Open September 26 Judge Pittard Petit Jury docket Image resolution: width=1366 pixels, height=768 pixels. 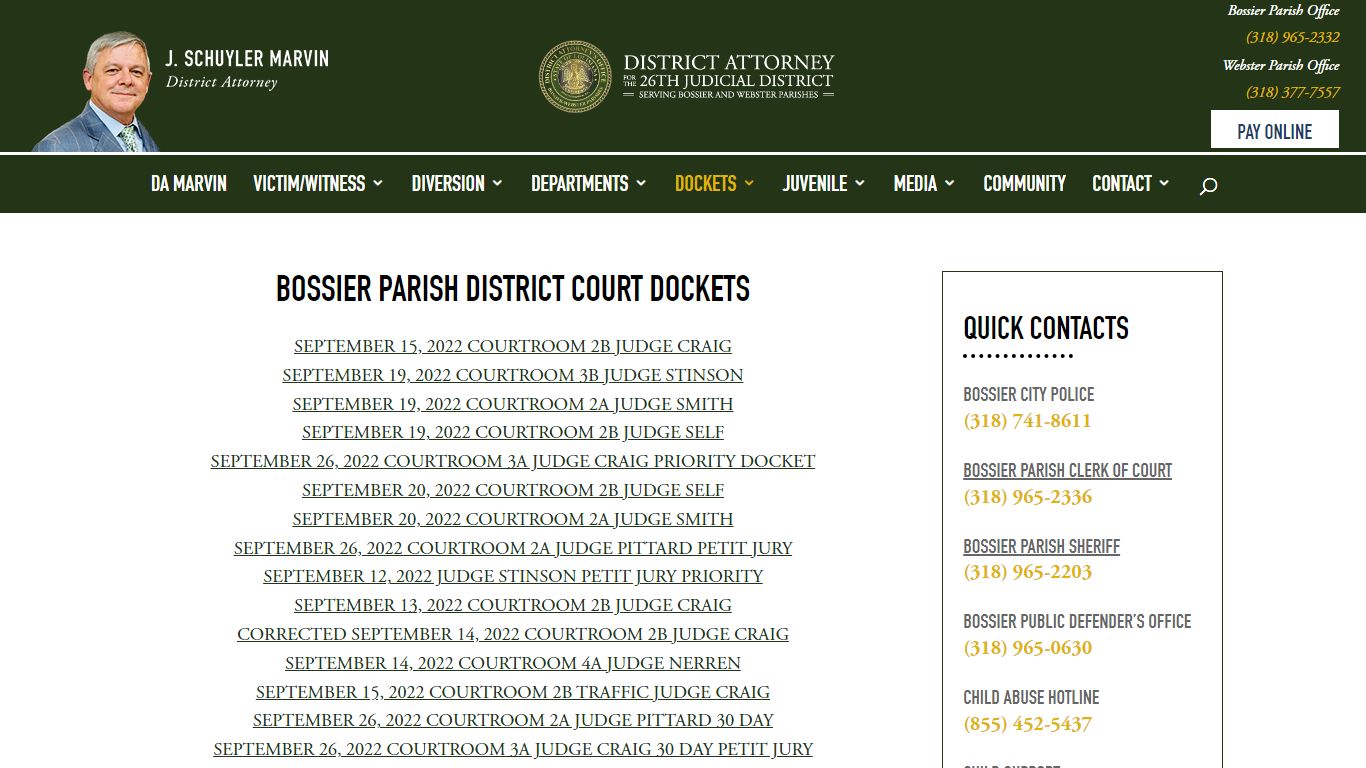click(513, 548)
